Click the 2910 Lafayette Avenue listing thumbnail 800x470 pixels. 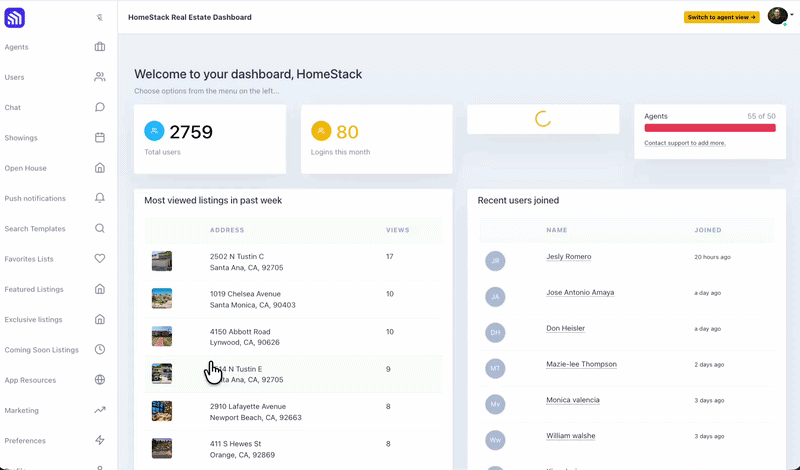(162, 411)
